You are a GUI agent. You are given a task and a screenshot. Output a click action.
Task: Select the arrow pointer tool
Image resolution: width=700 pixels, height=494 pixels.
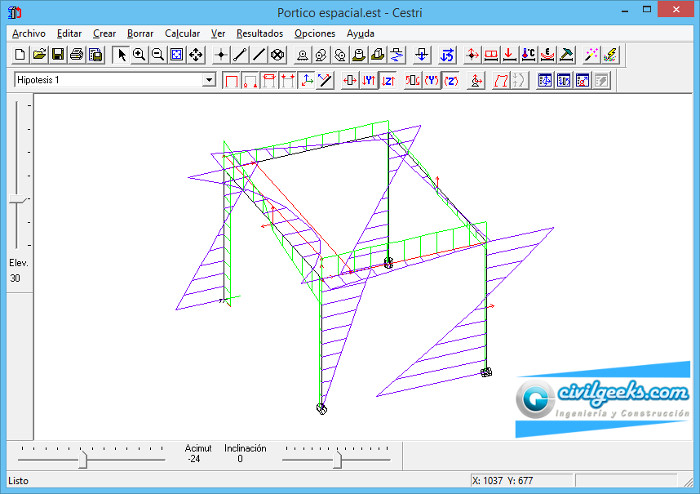click(121, 54)
